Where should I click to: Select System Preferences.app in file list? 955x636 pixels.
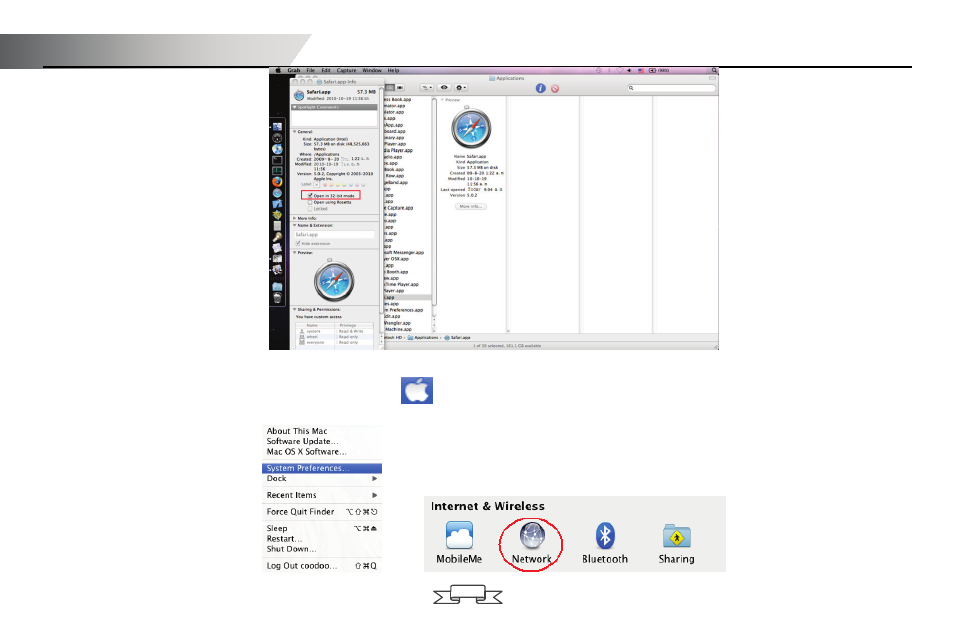[x=404, y=310]
